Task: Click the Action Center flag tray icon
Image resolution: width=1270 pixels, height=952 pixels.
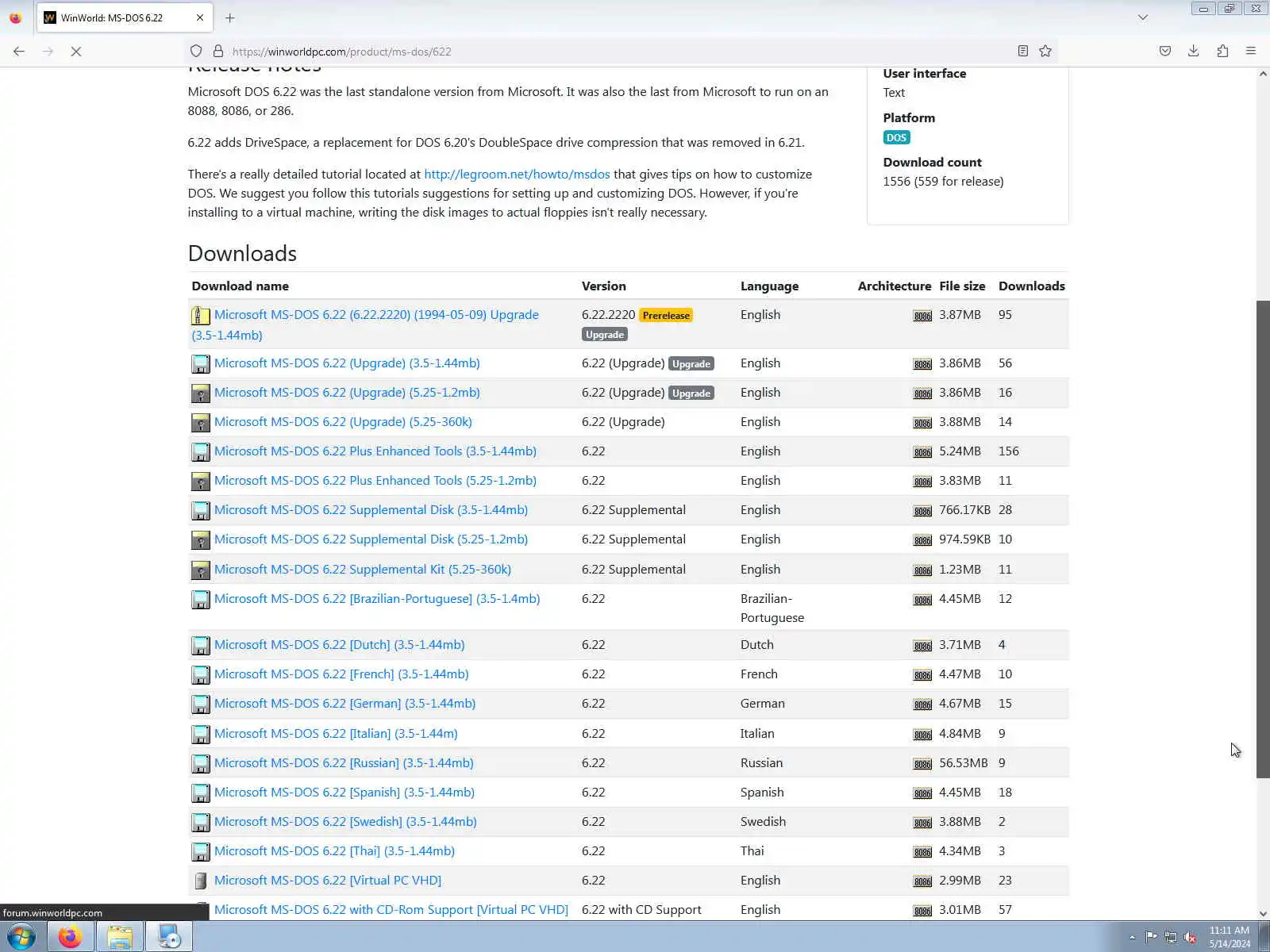Action: click(x=1151, y=937)
